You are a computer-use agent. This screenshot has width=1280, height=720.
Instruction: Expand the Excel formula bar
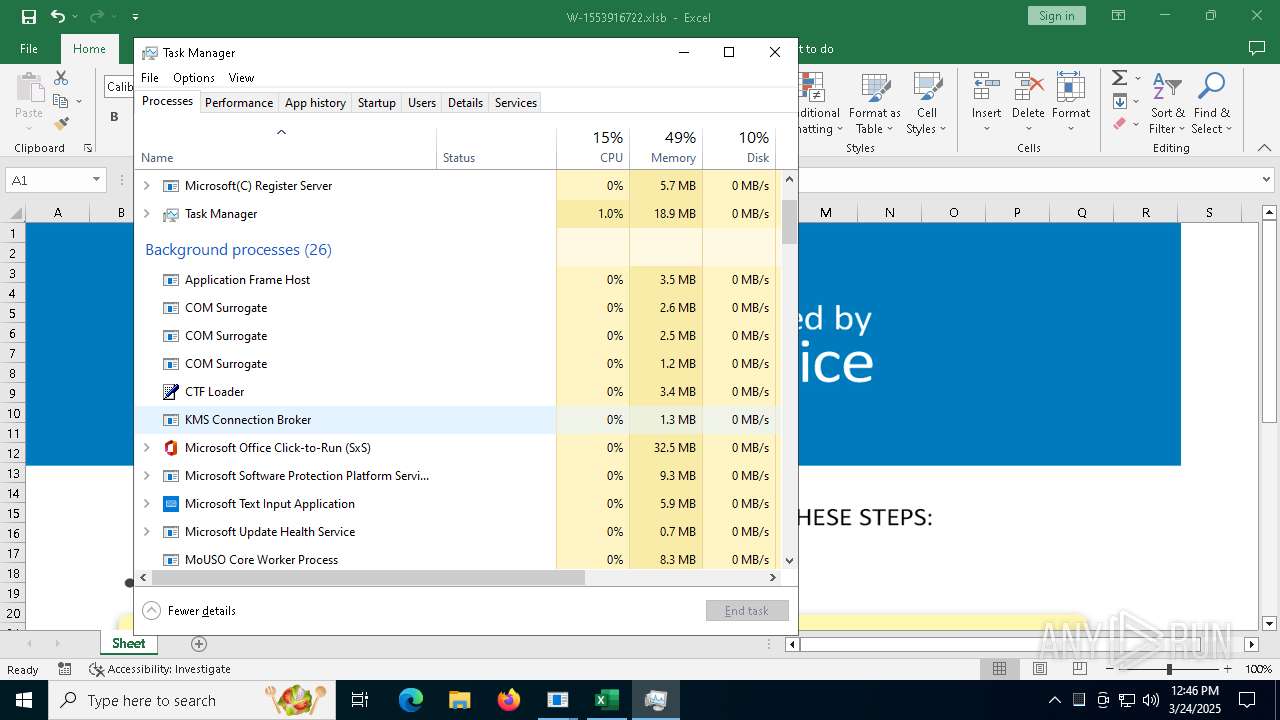pyautogui.click(x=1268, y=180)
